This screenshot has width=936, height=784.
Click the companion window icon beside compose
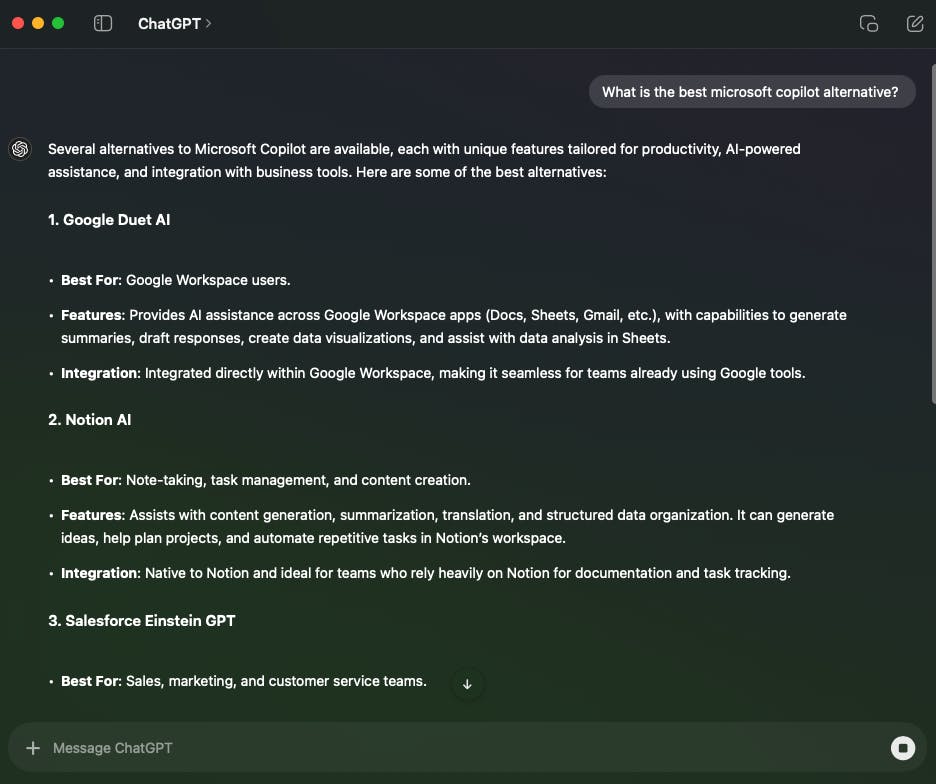point(868,24)
